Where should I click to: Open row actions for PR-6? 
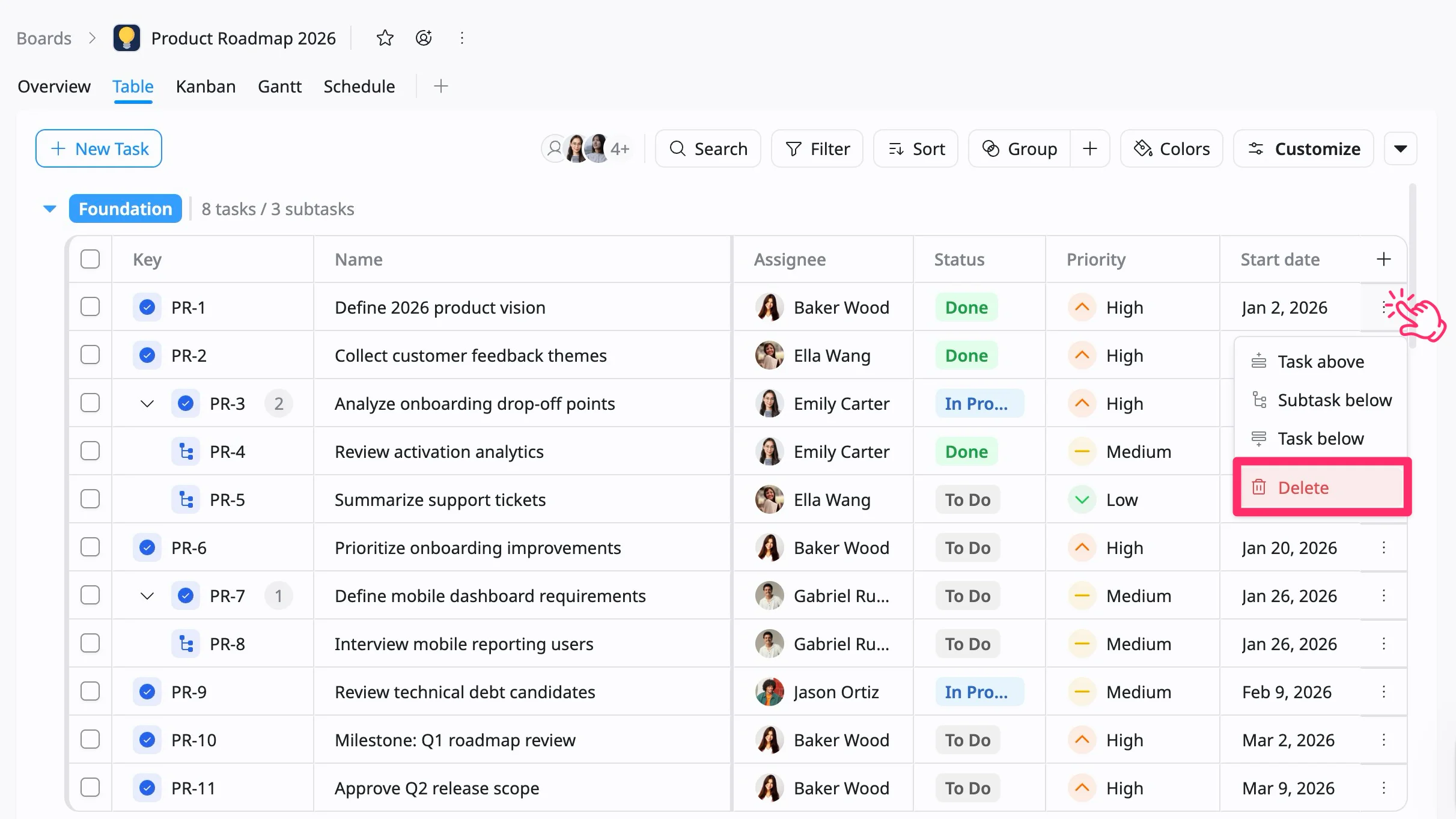click(x=1383, y=547)
